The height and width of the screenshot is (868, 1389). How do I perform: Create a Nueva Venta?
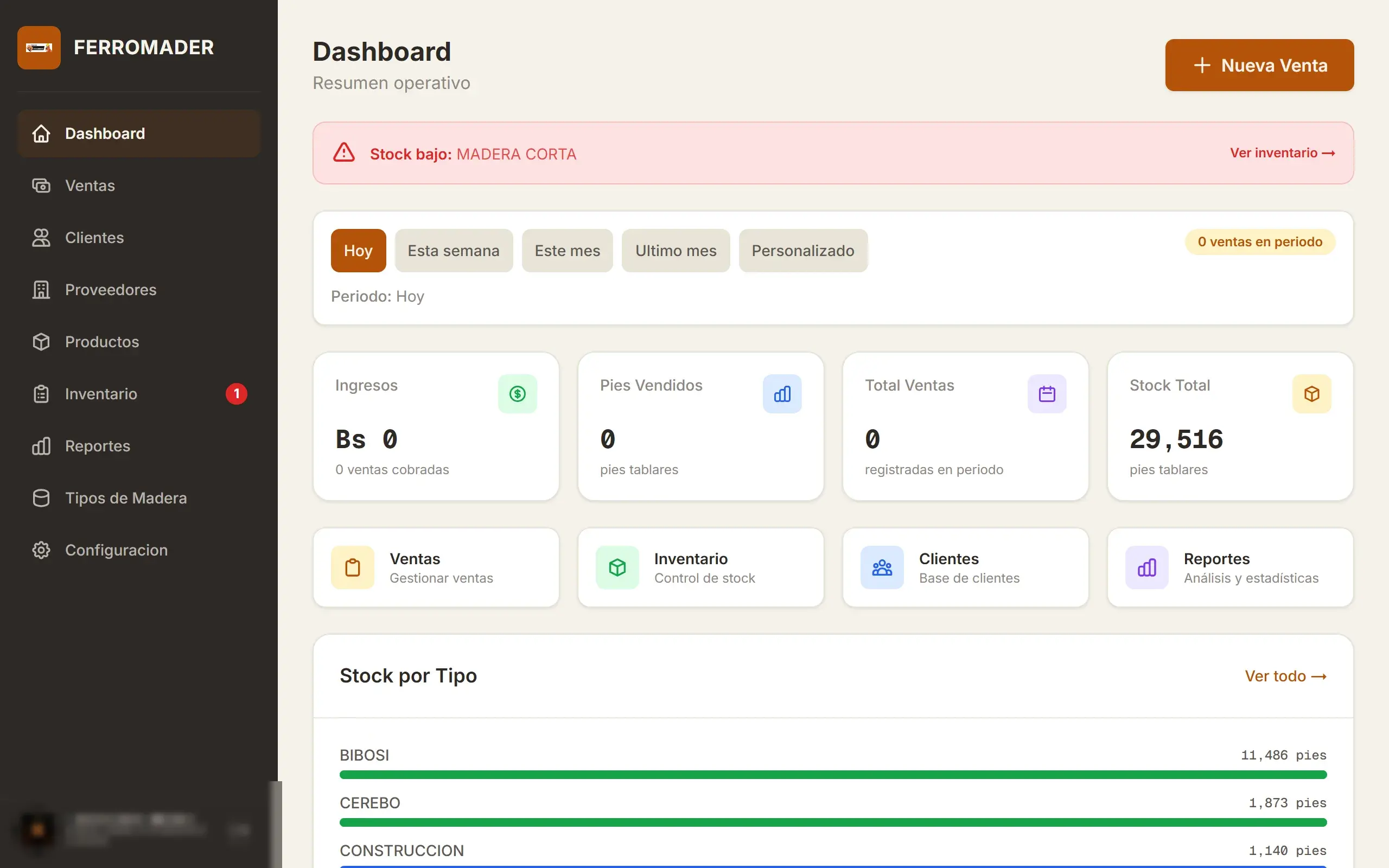point(1259,65)
